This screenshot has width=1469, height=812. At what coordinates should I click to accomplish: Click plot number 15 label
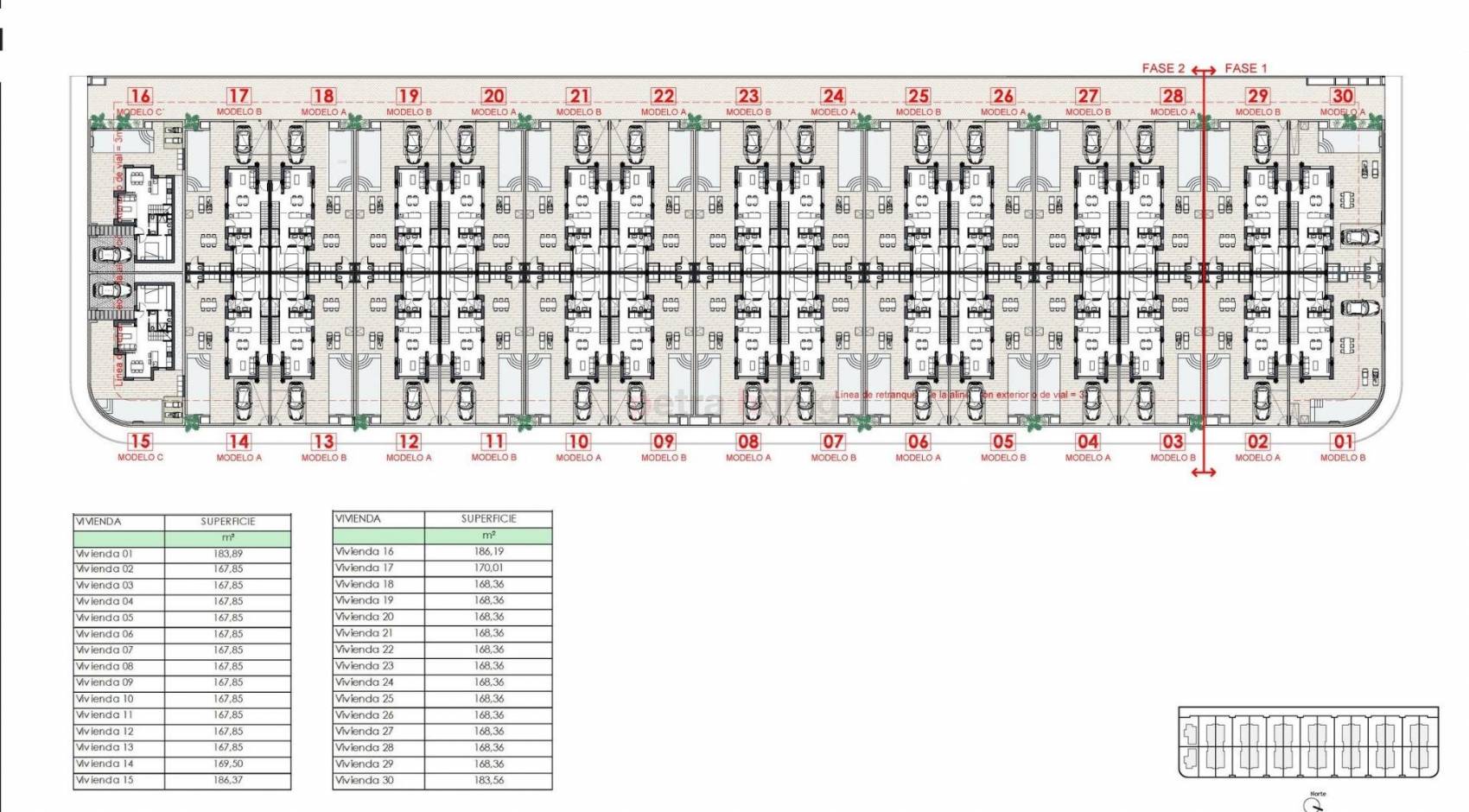(x=140, y=441)
